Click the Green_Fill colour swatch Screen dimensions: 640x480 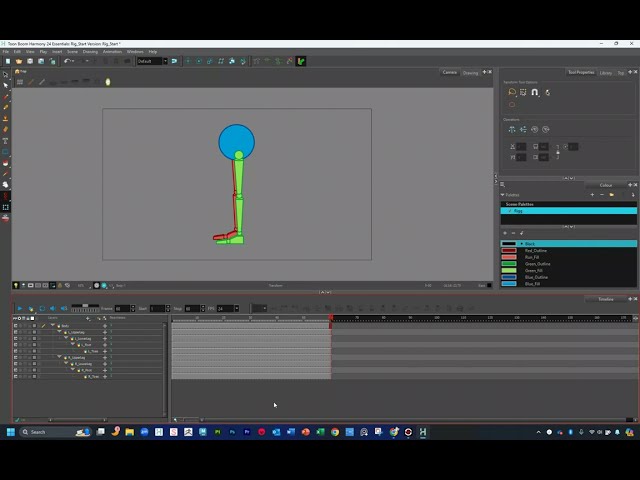pyautogui.click(x=509, y=270)
